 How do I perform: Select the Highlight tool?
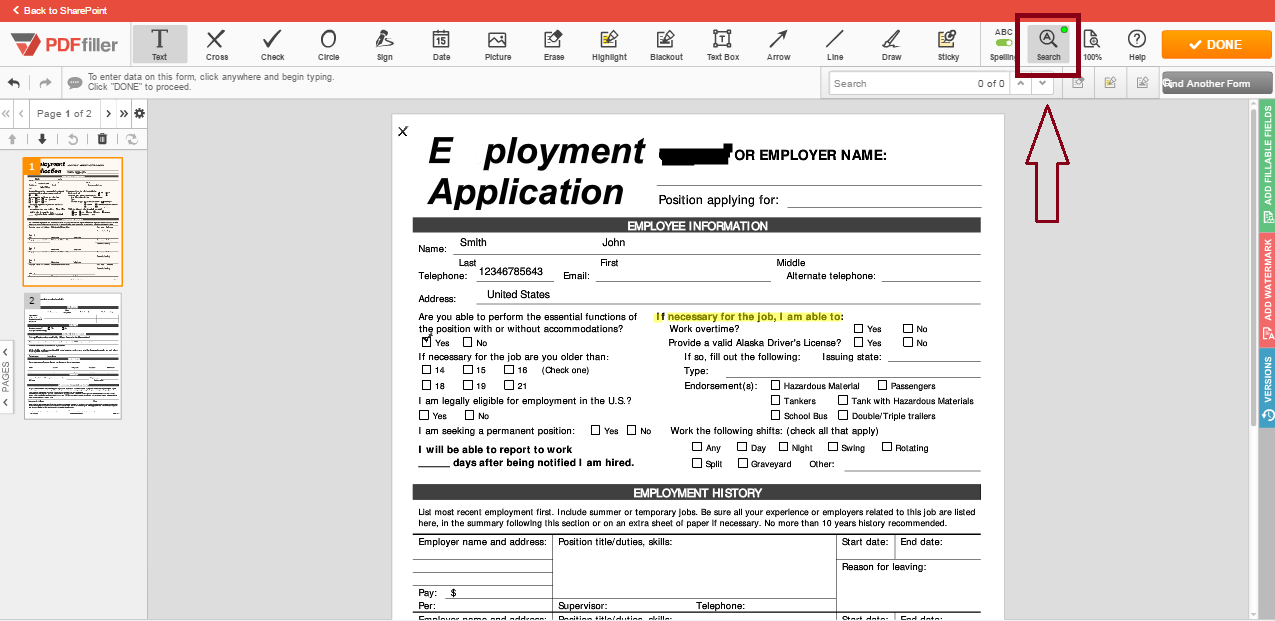tap(609, 45)
